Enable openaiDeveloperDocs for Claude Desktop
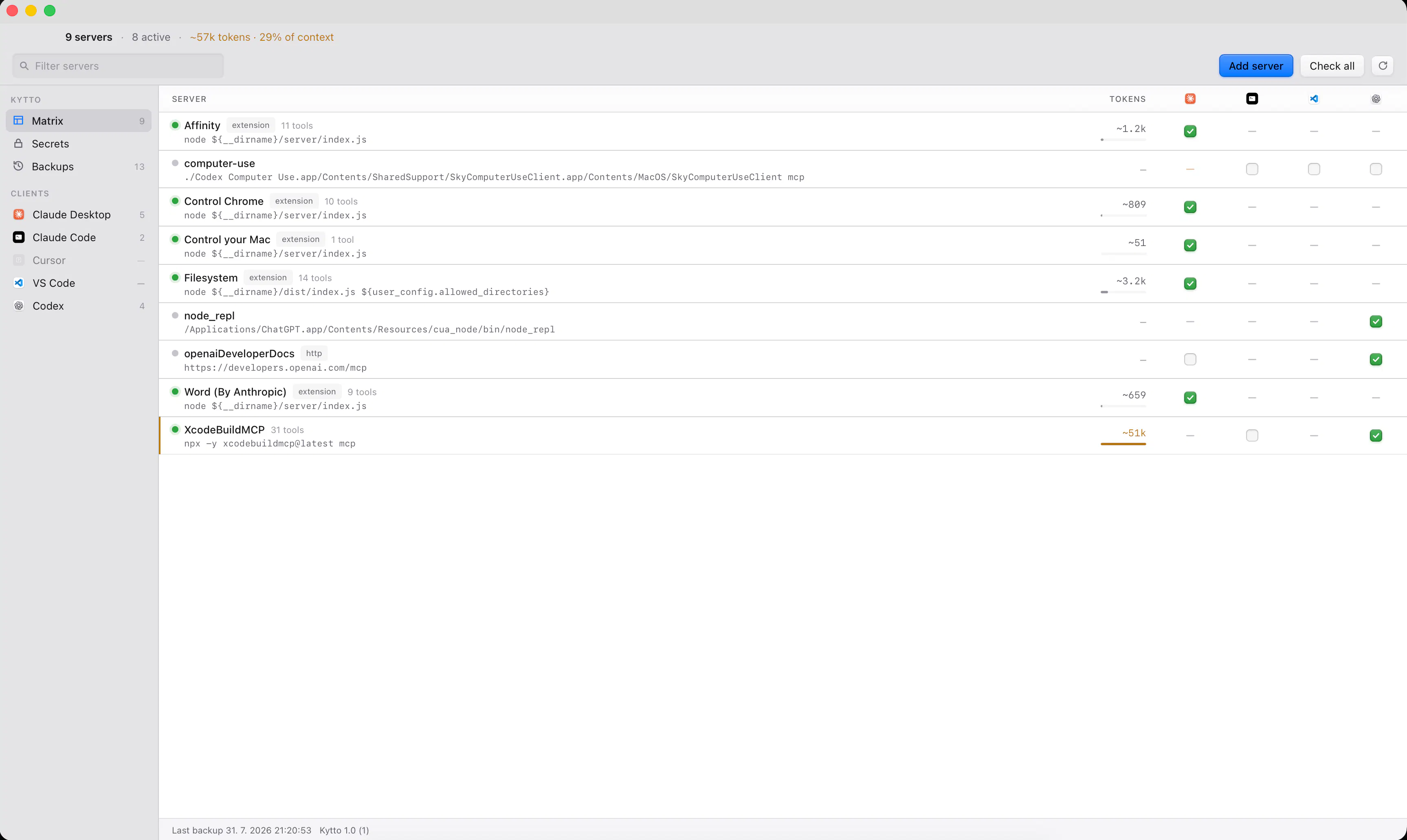1407x840 pixels. coord(1190,359)
